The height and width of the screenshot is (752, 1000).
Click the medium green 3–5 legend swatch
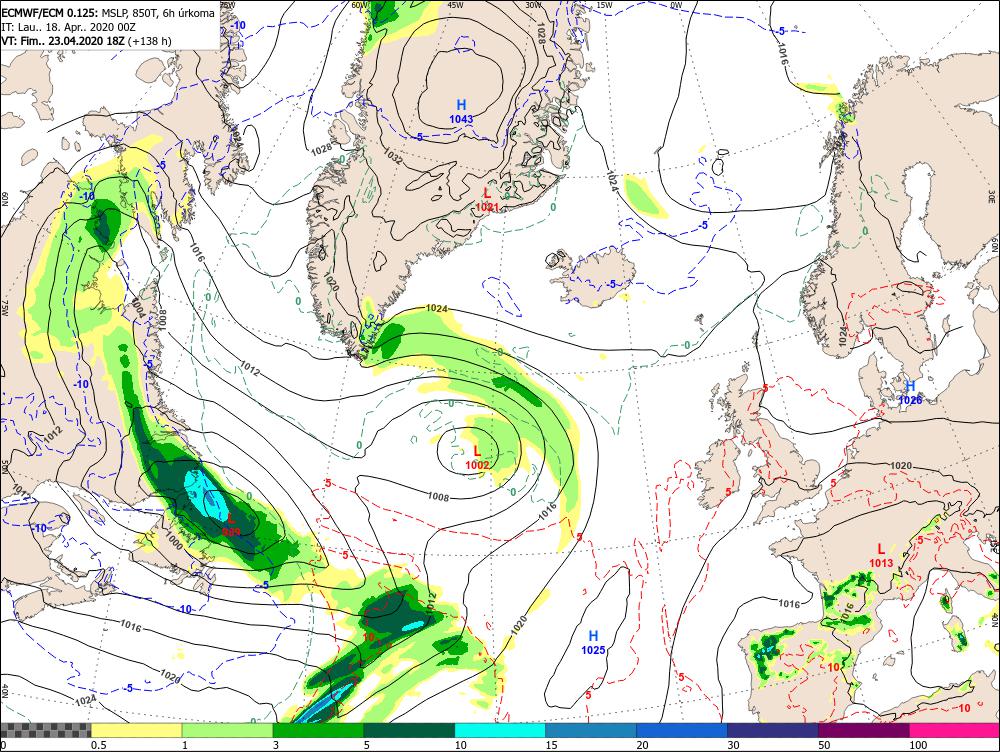coord(318,730)
